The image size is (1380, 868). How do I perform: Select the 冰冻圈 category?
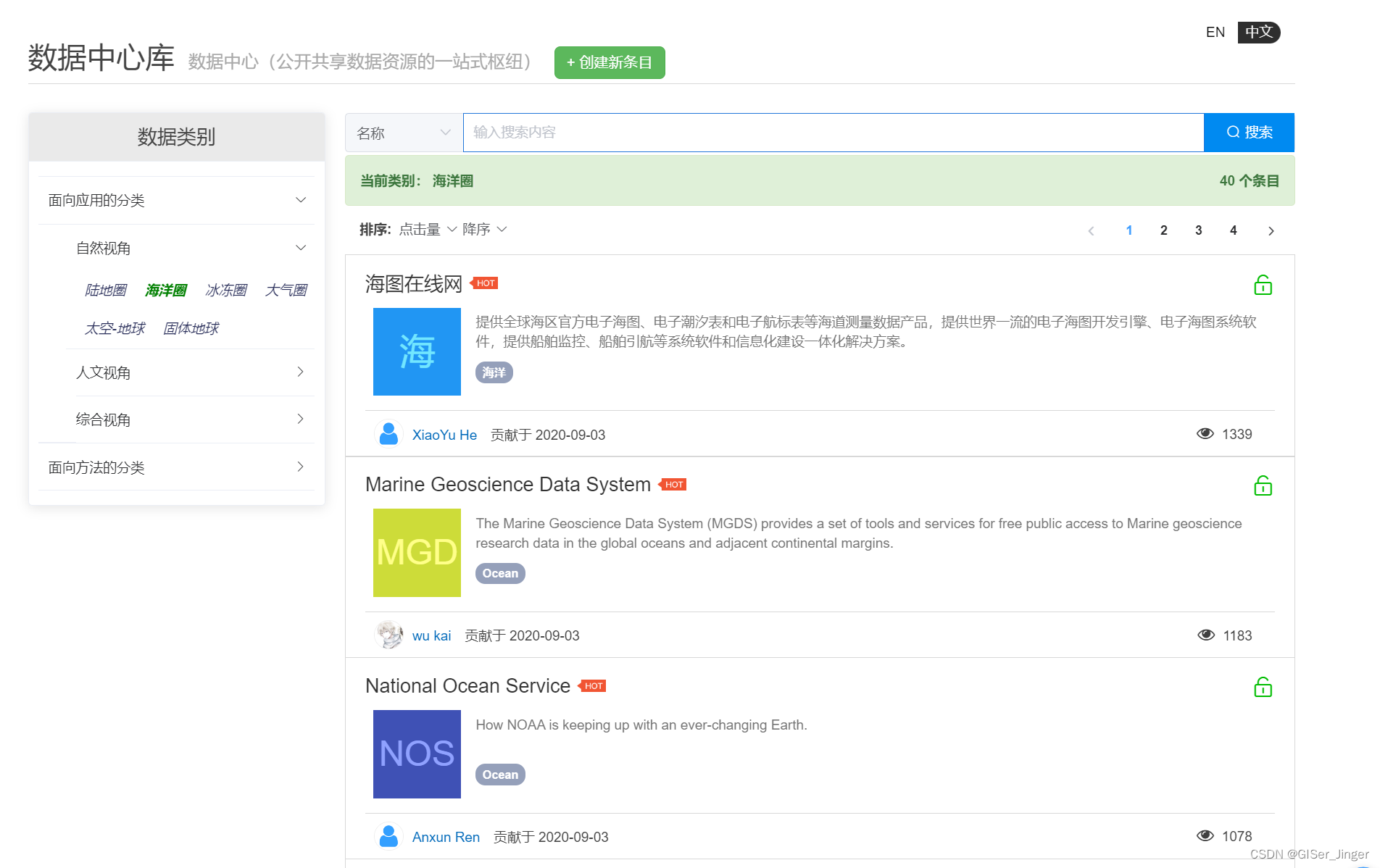[226, 291]
